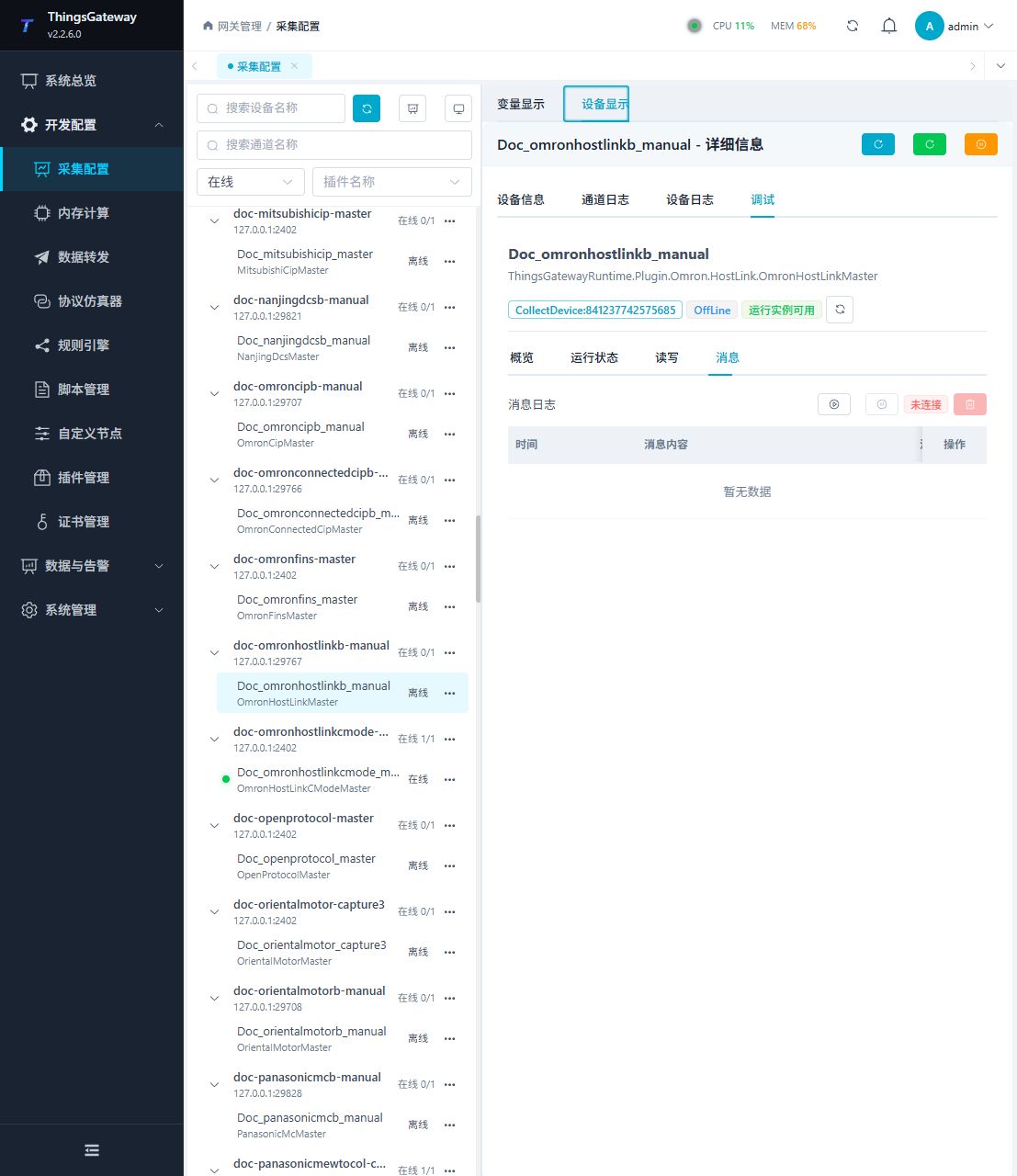
Task: Expand the 数据与告警 sidebar group
Action: tap(92, 566)
